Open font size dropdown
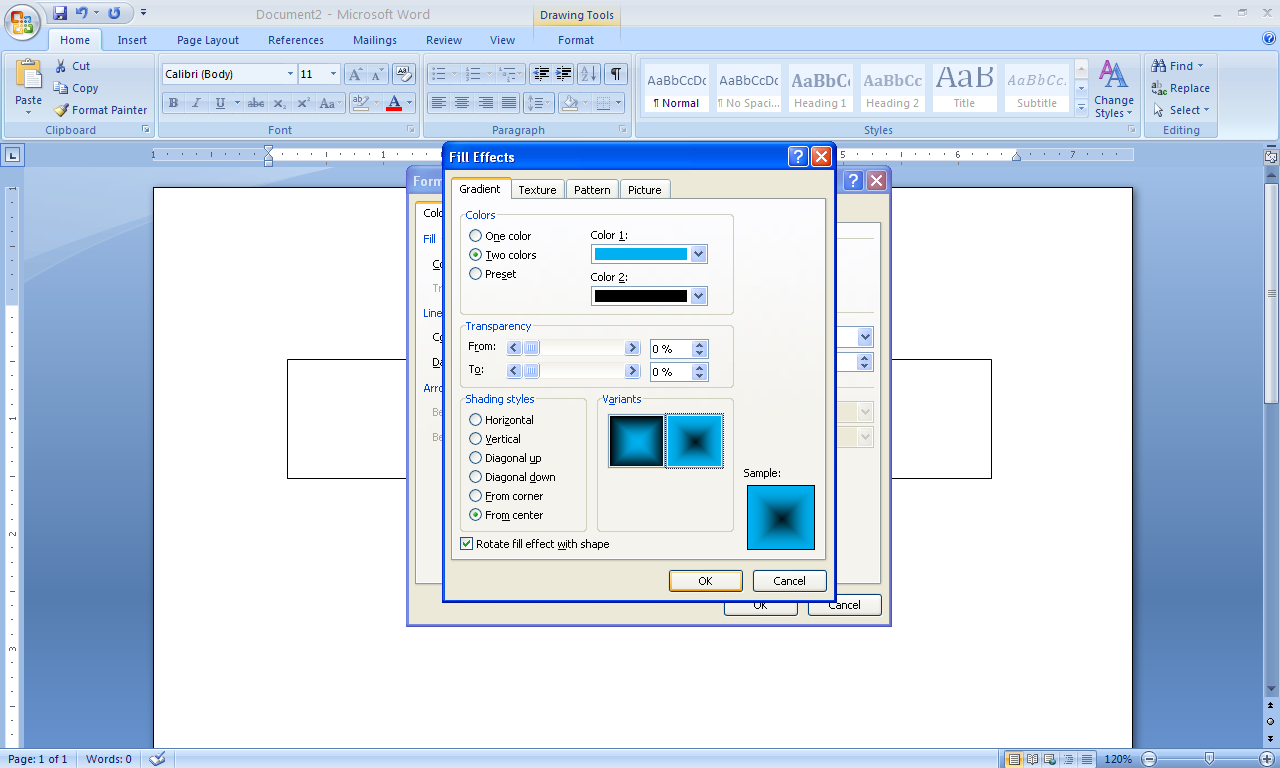 (x=334, y=74)
